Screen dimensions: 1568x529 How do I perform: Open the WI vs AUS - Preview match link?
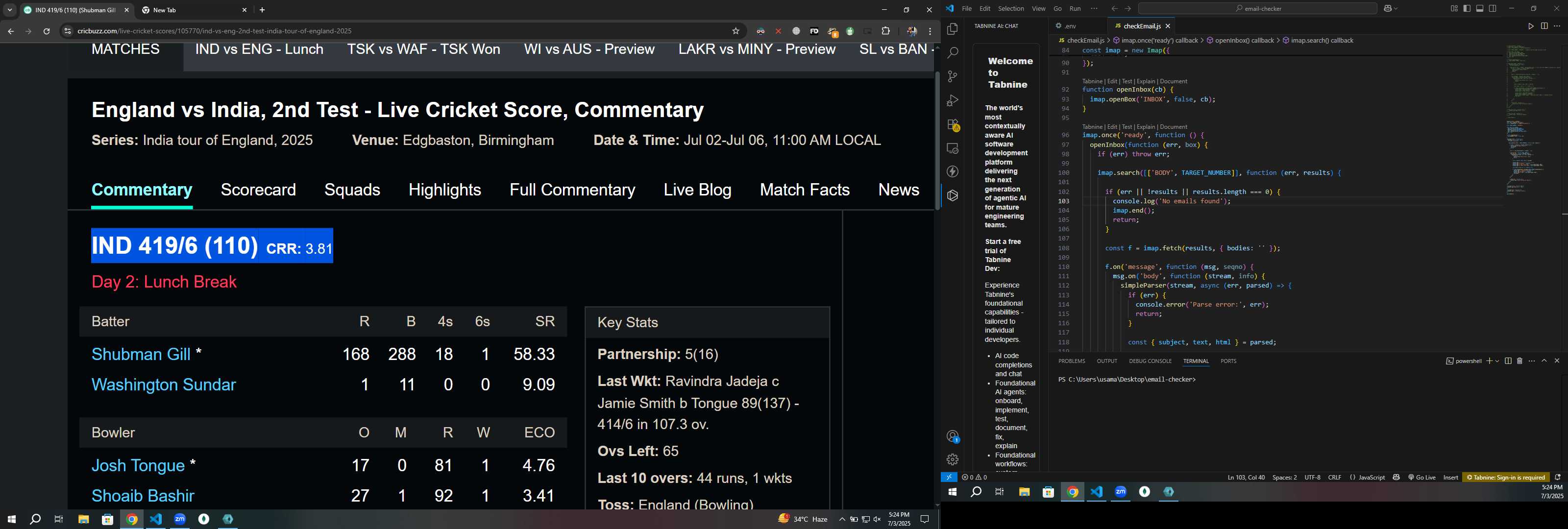(589, 49)
